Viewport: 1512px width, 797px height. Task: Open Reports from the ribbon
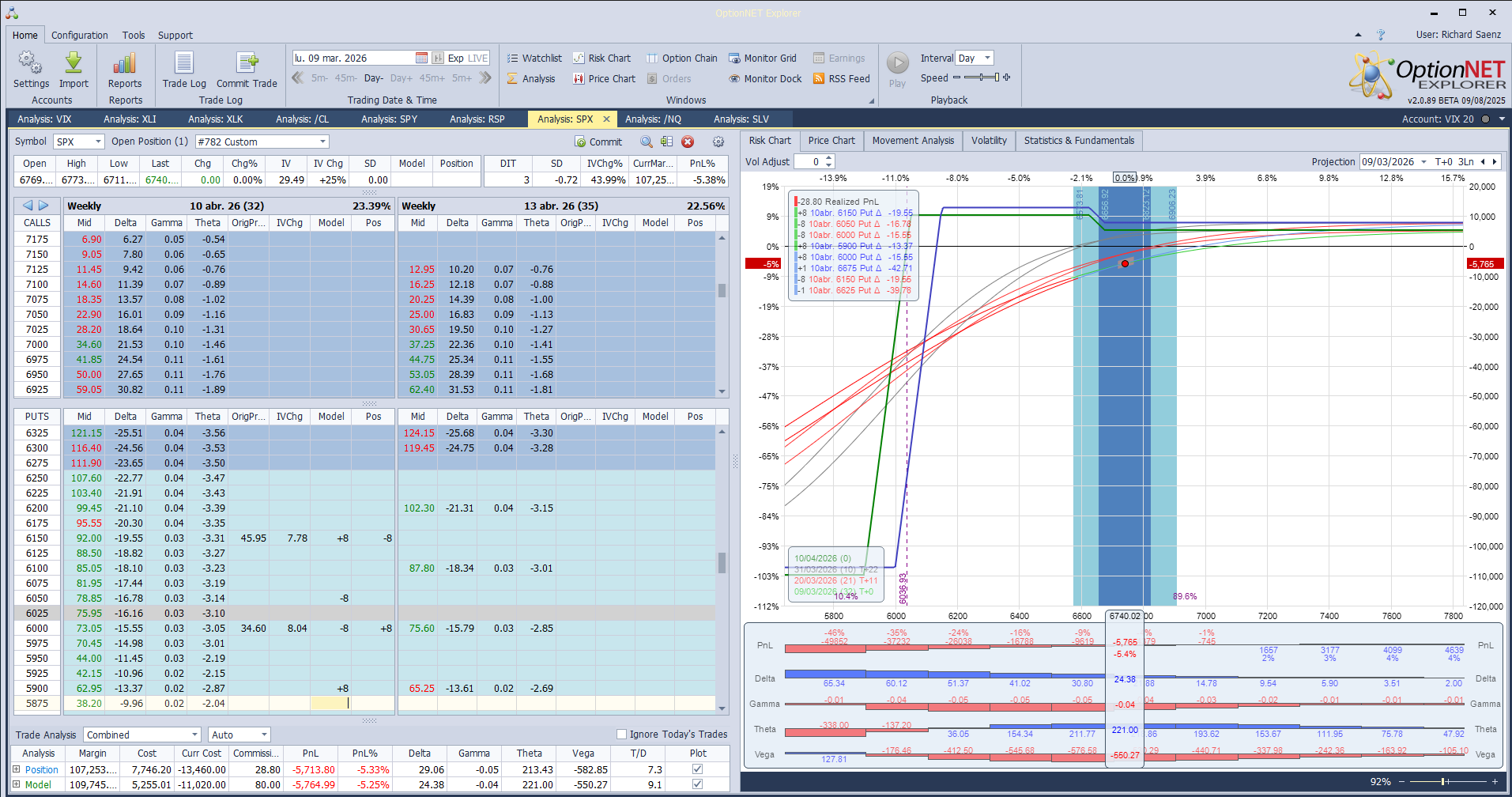tap(124, 69)
